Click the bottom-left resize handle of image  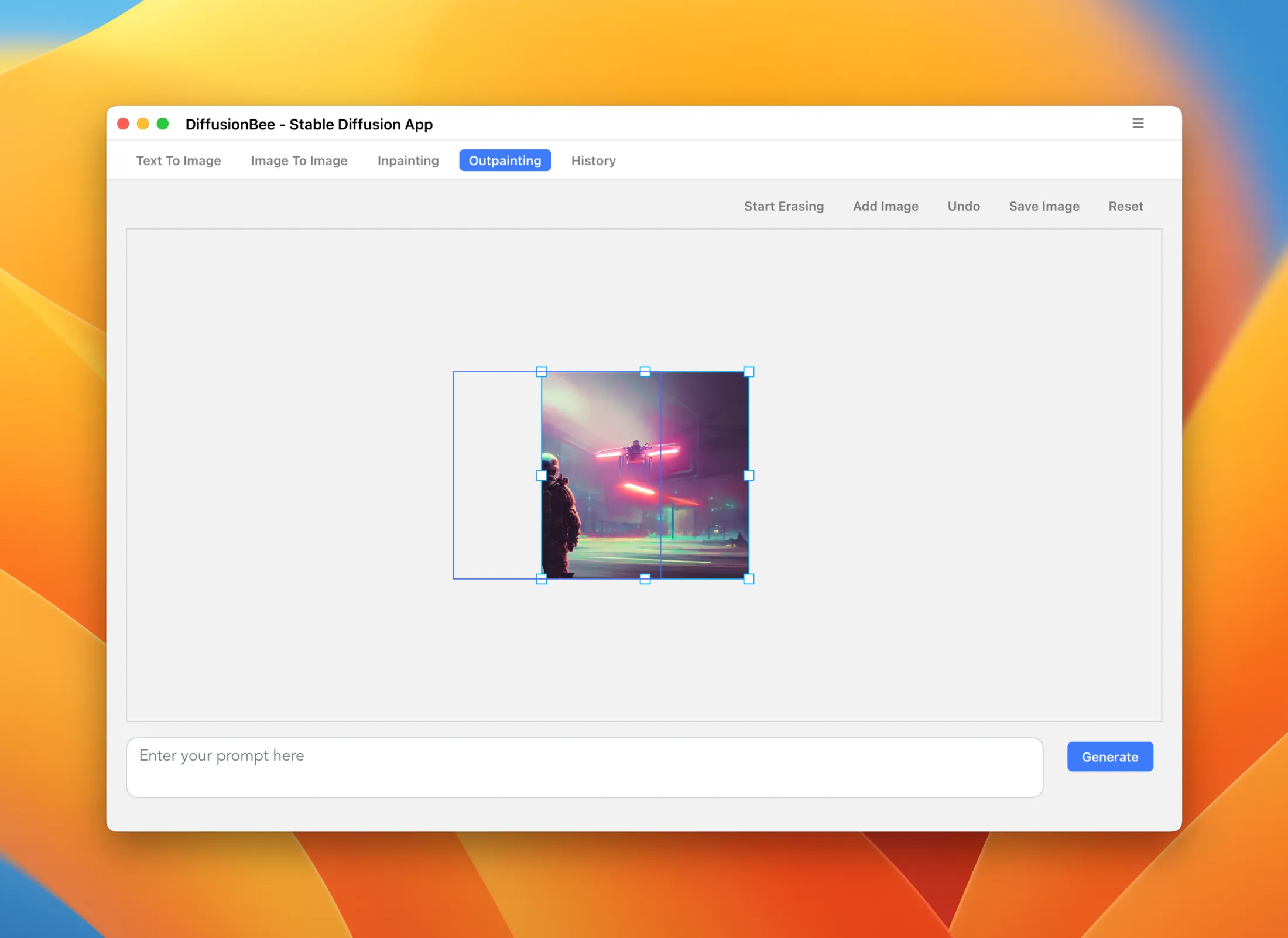[542, 579]
